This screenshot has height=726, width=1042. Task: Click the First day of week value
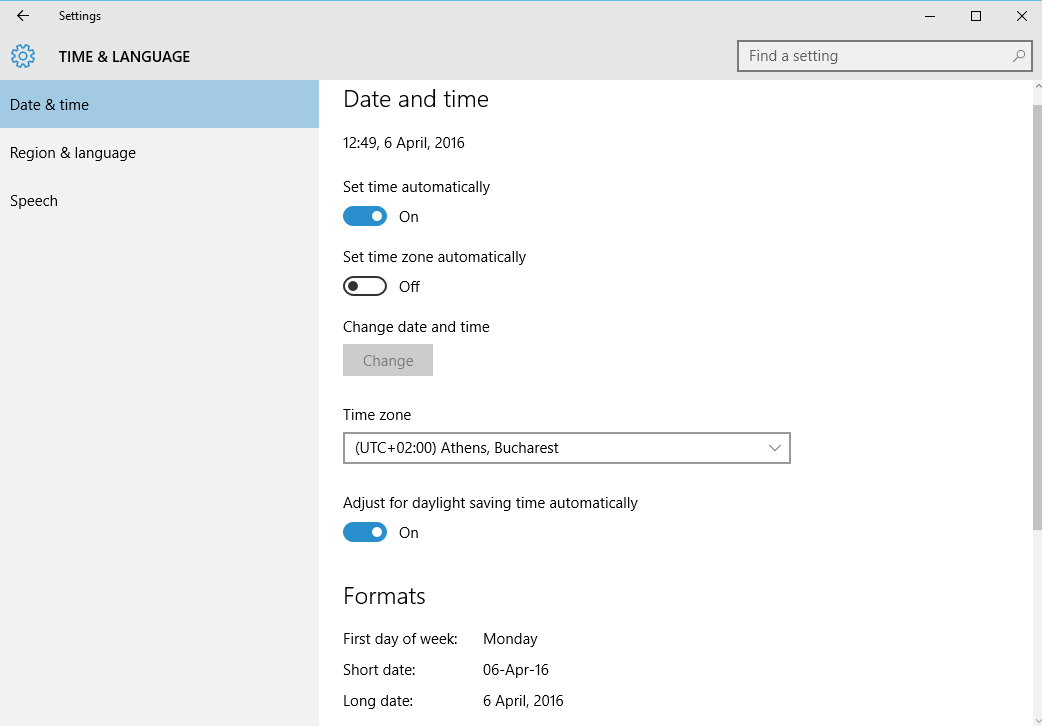click(510, 638)
